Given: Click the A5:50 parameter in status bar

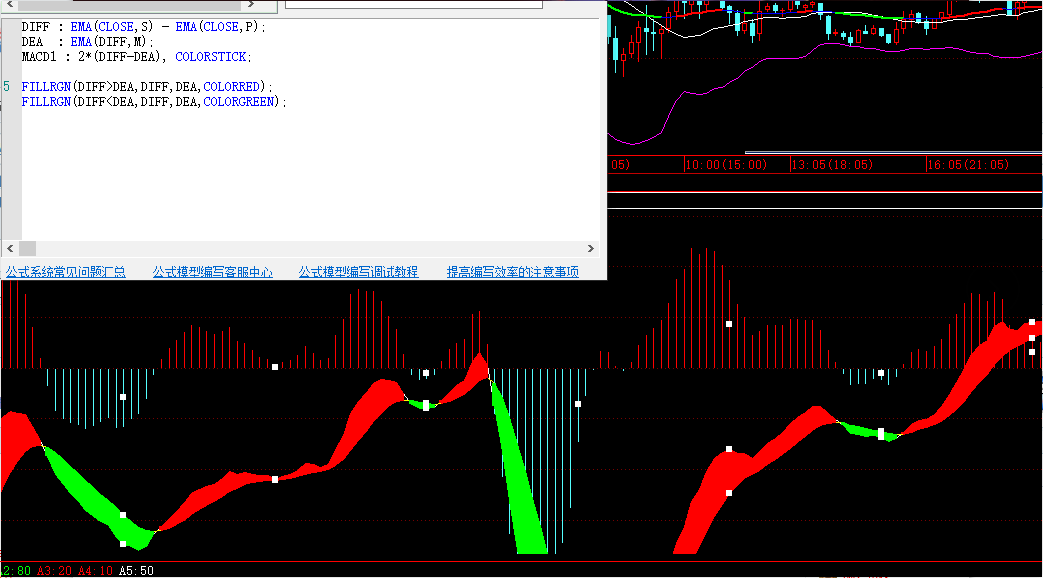Looking at the screenshot, I should pyautogui.click(x=136, y=571).
